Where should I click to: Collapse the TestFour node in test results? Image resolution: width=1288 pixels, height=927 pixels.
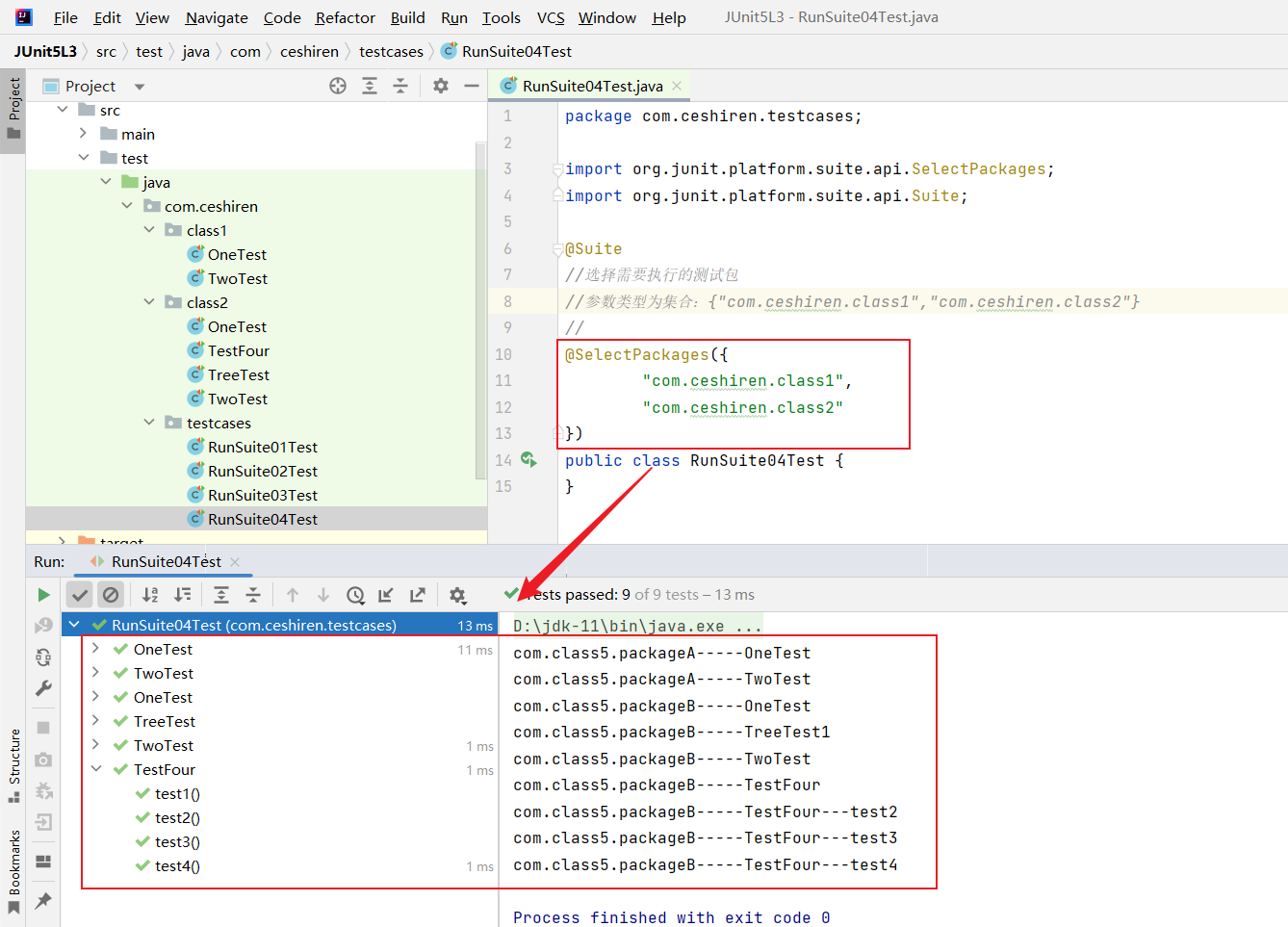[96, 769]
